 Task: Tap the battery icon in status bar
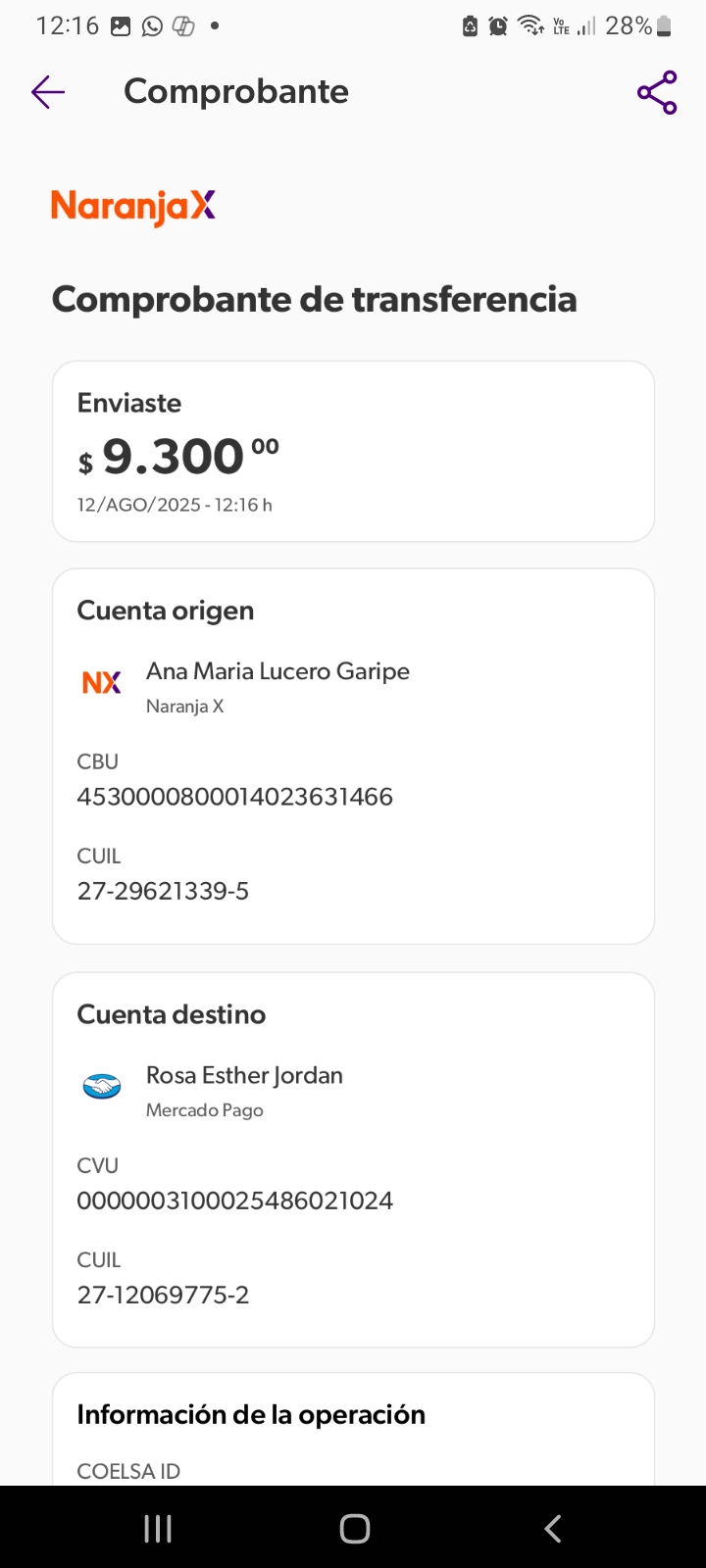click(x=665, y=26)
